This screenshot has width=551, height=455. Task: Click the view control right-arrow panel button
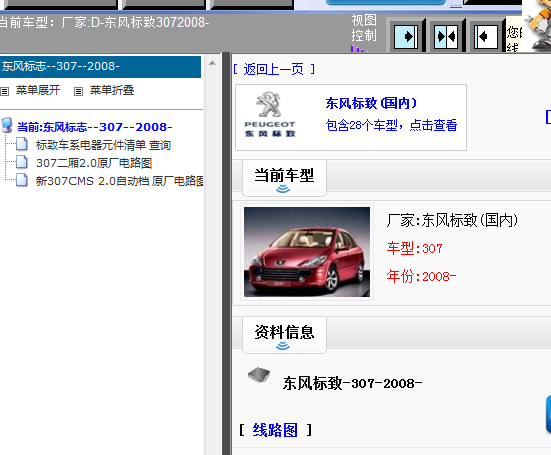coord(406,37)
